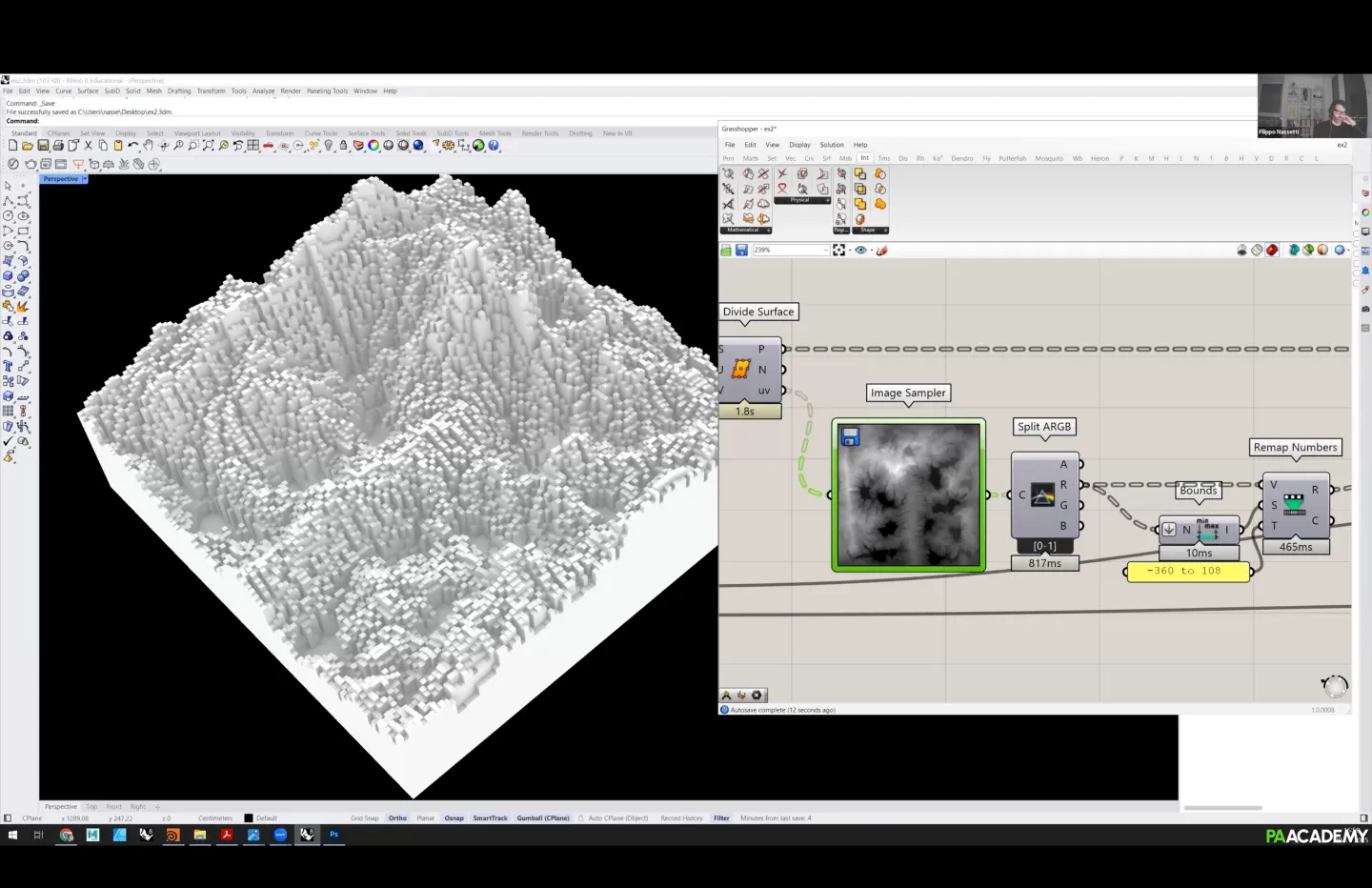Open the 239% zoom level dropdown
Screen dimensions: 1372x888
point(825,251)
